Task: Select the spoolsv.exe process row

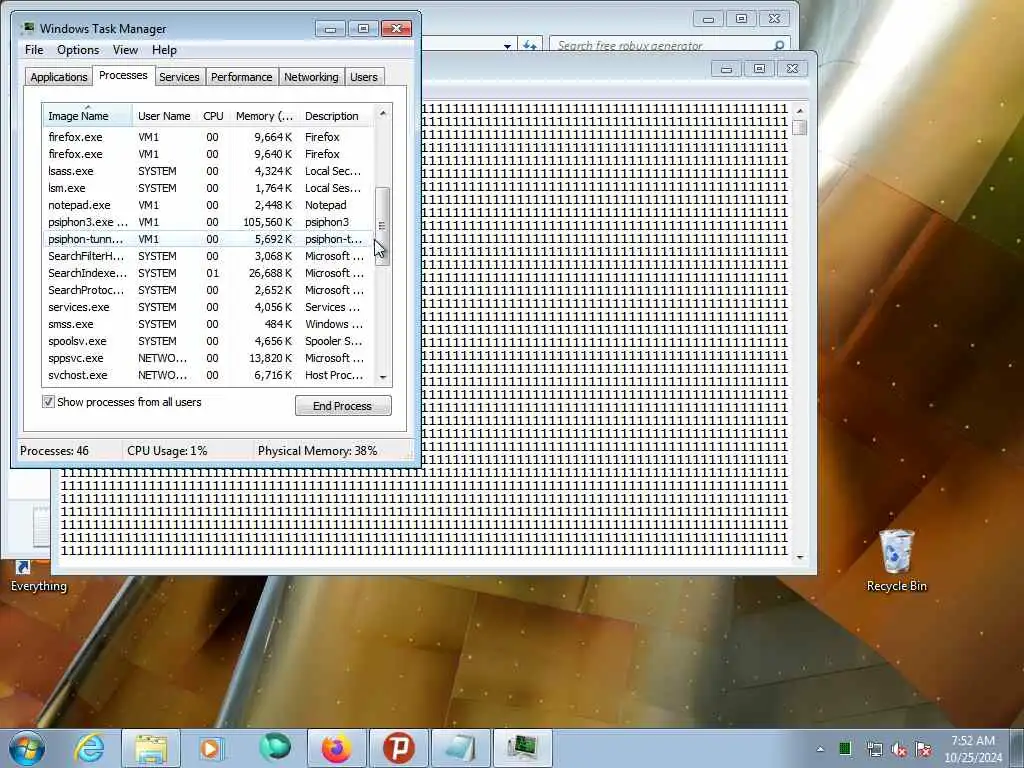Action: click(209, 341)
